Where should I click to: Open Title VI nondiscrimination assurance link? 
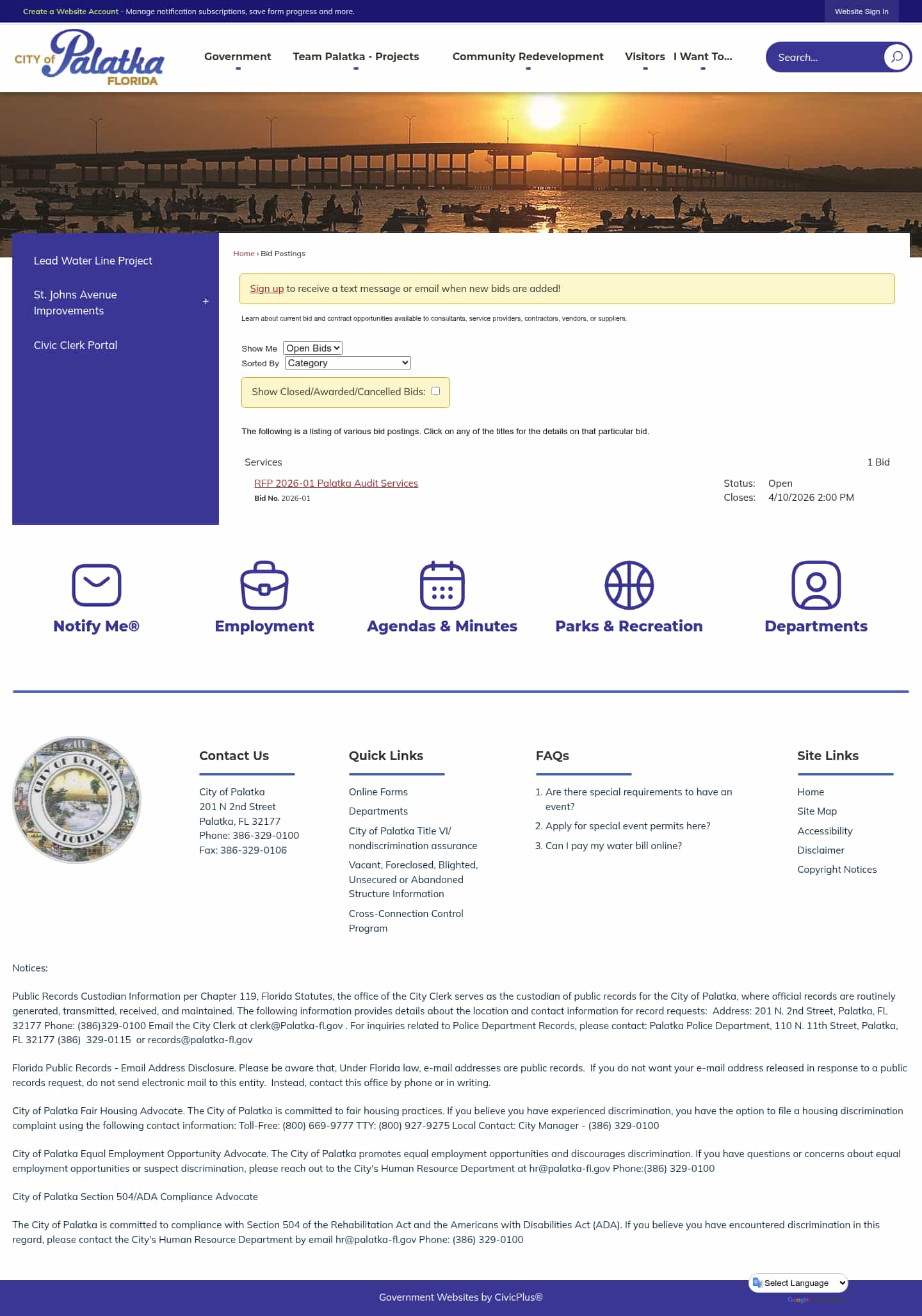413,838
